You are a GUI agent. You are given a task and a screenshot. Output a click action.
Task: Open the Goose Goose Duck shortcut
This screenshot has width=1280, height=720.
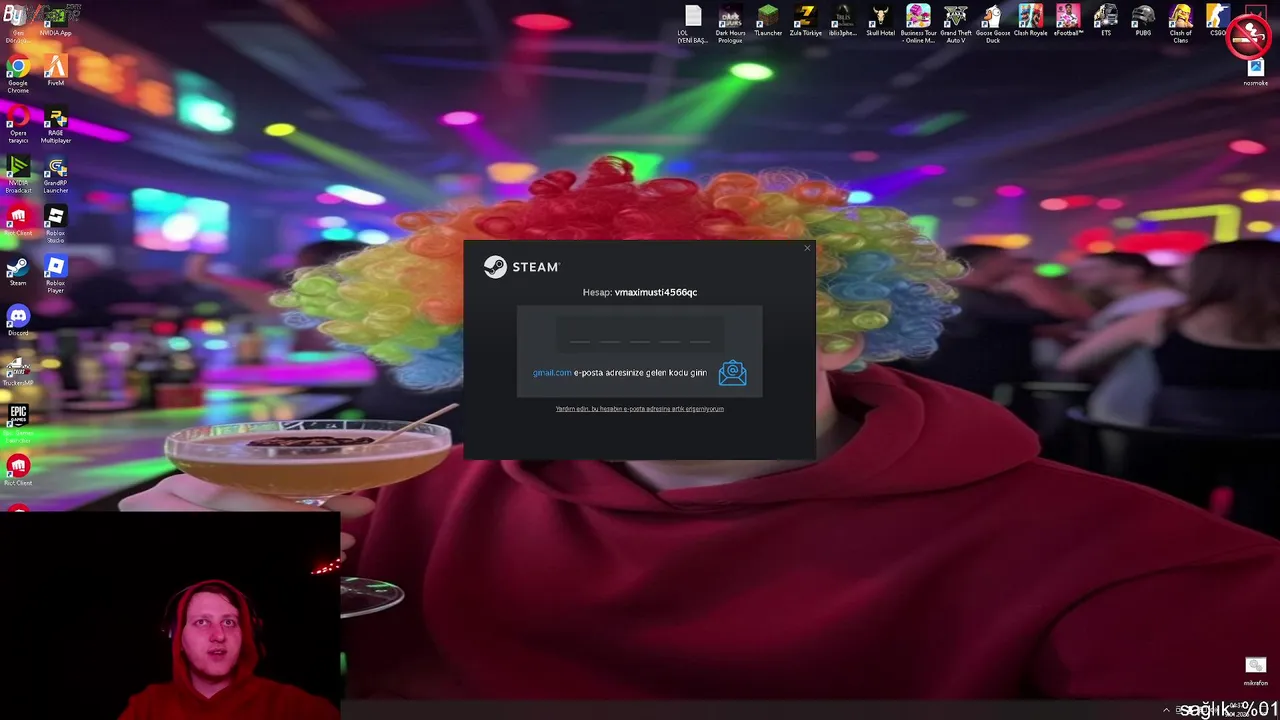click(x=993, y=24)
